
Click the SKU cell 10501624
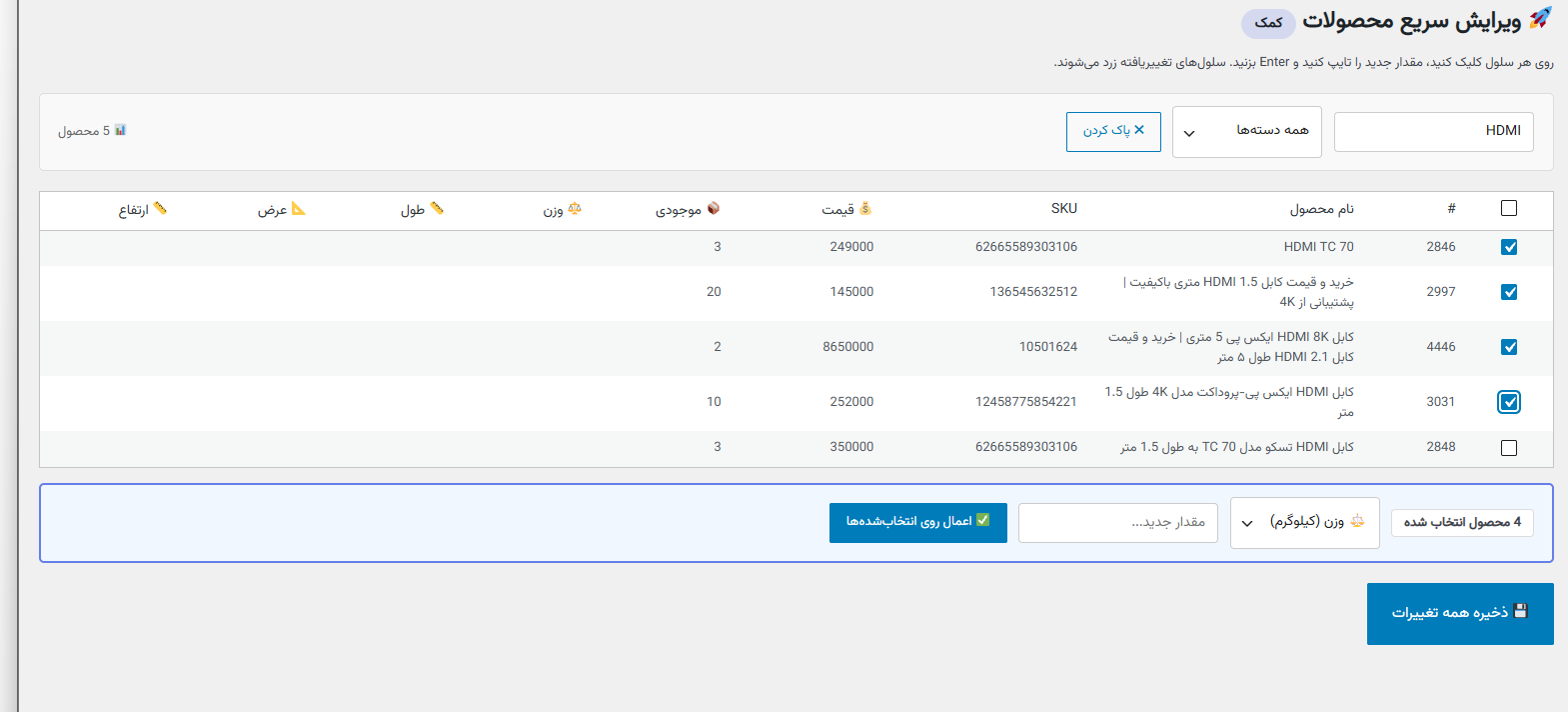click(x=1048, y=347)
